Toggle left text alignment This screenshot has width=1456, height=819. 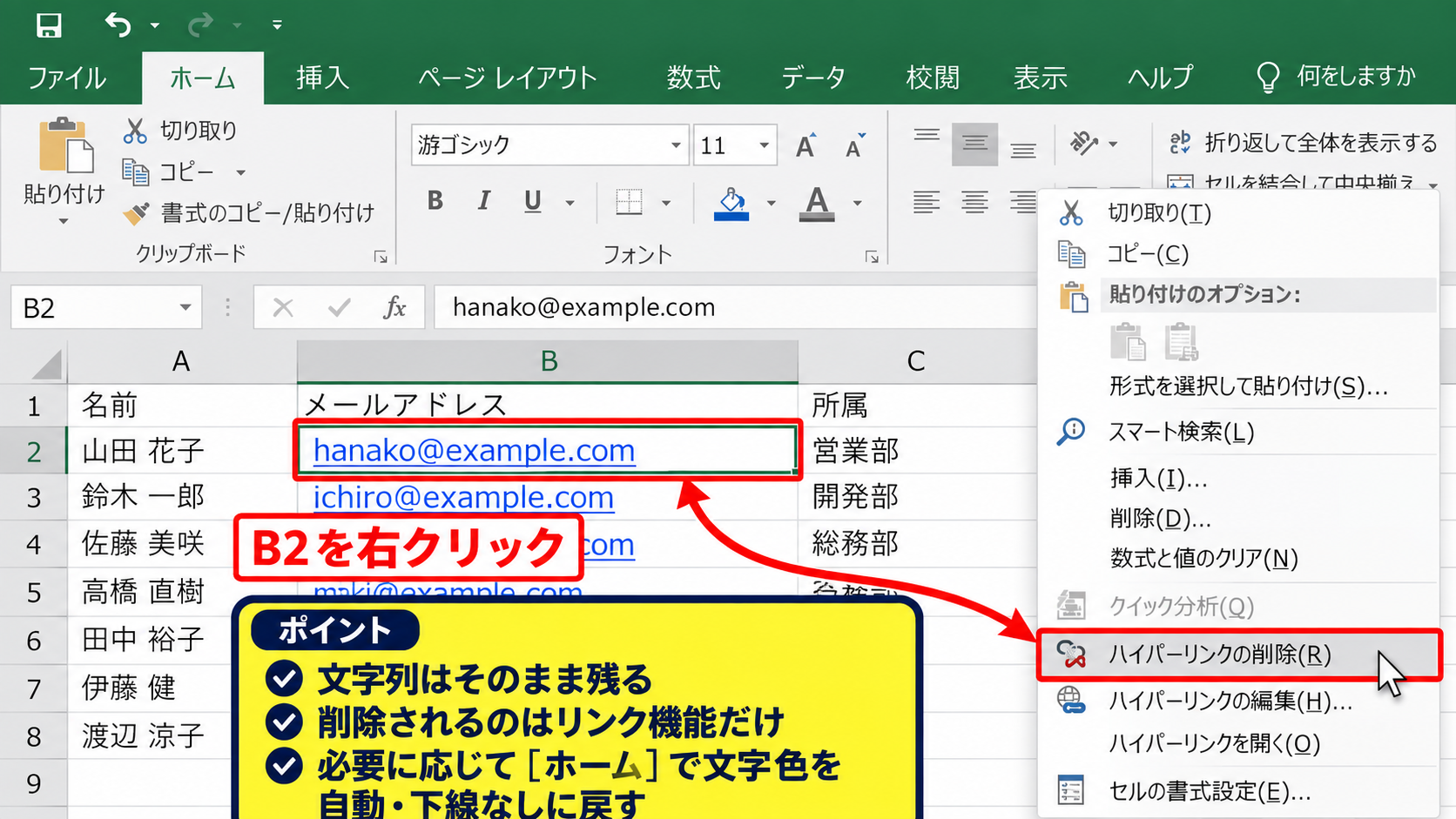point(927,203)
